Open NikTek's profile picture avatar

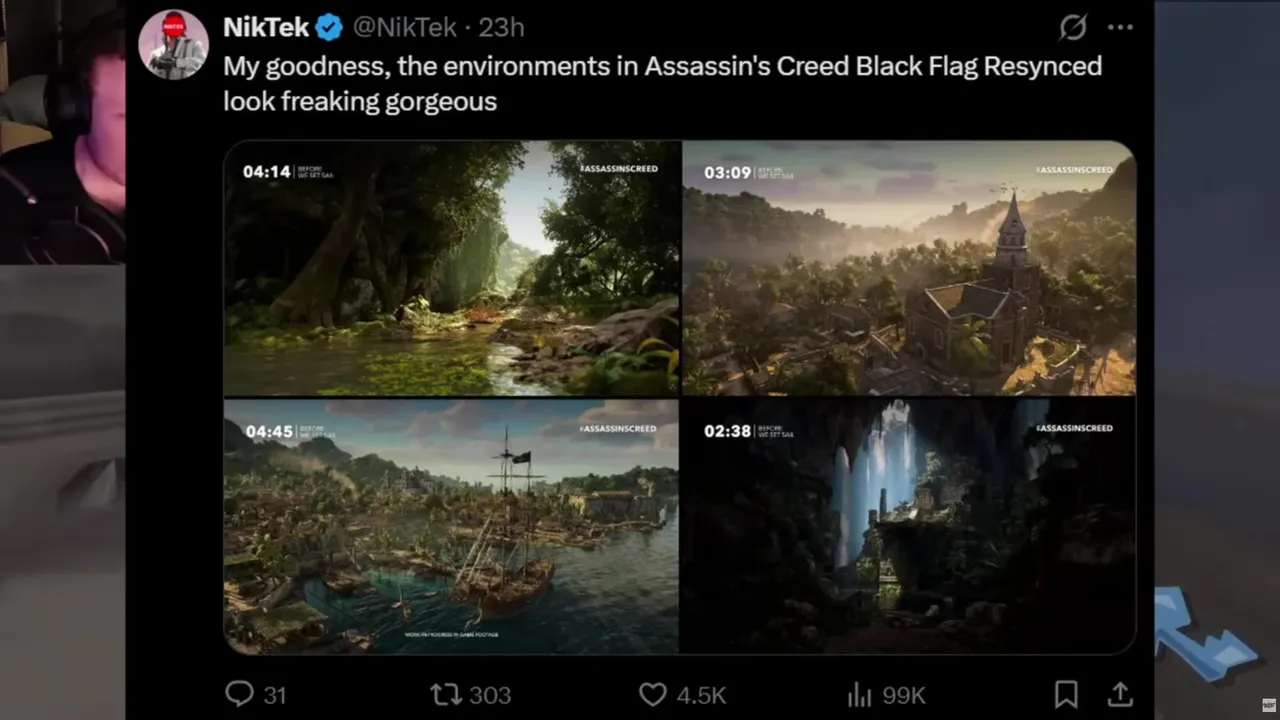click(x=173, y=45)
